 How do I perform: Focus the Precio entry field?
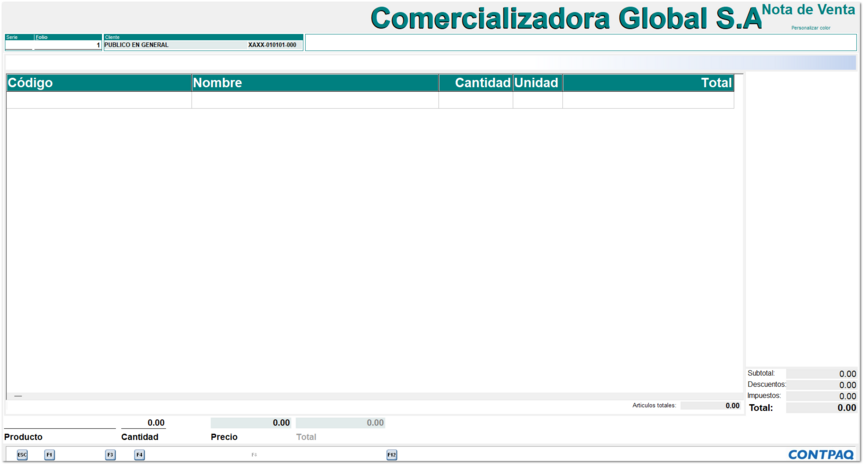point(251,423)
